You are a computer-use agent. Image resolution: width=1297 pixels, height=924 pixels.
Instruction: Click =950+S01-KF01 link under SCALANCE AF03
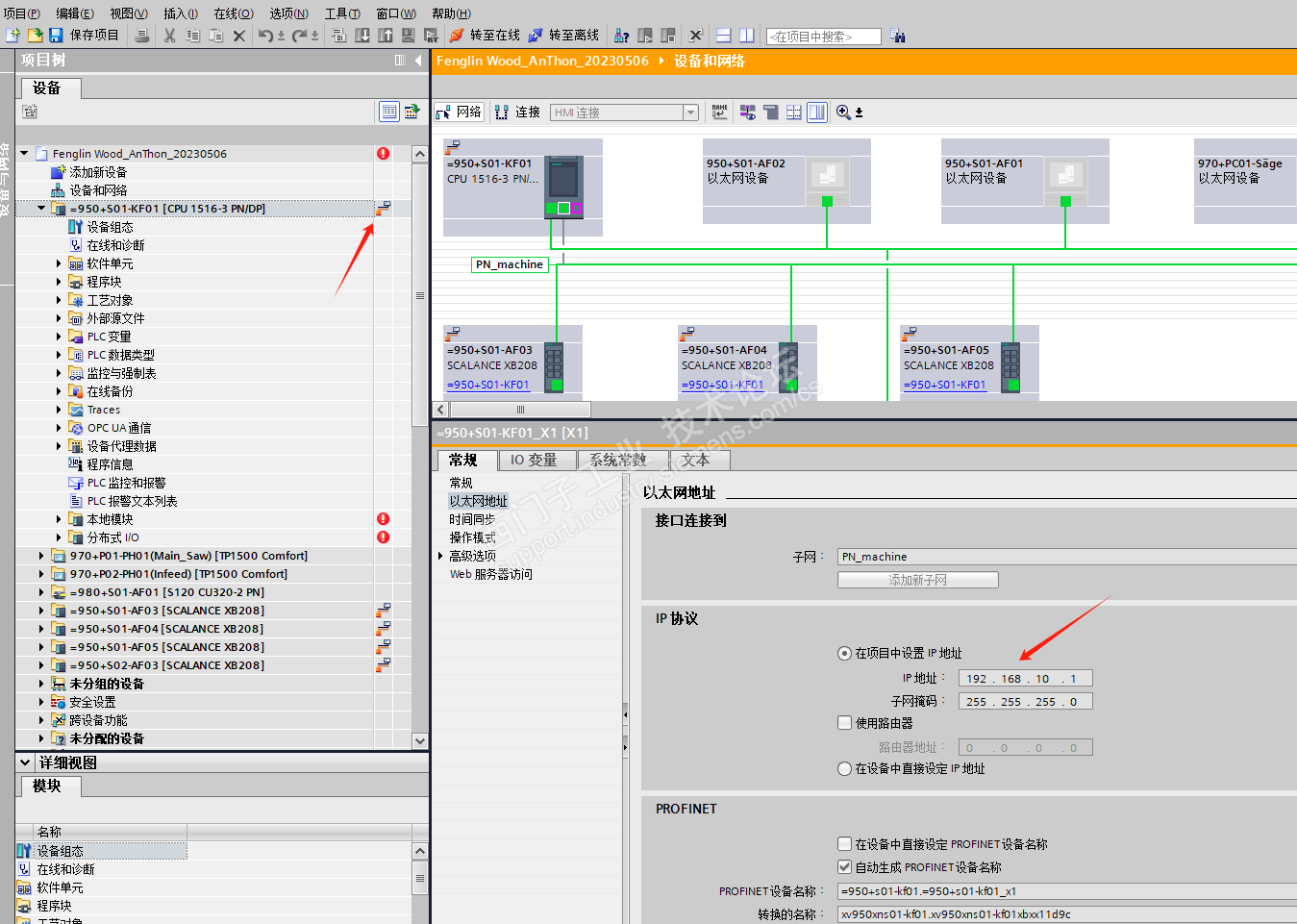click(487, 385)
